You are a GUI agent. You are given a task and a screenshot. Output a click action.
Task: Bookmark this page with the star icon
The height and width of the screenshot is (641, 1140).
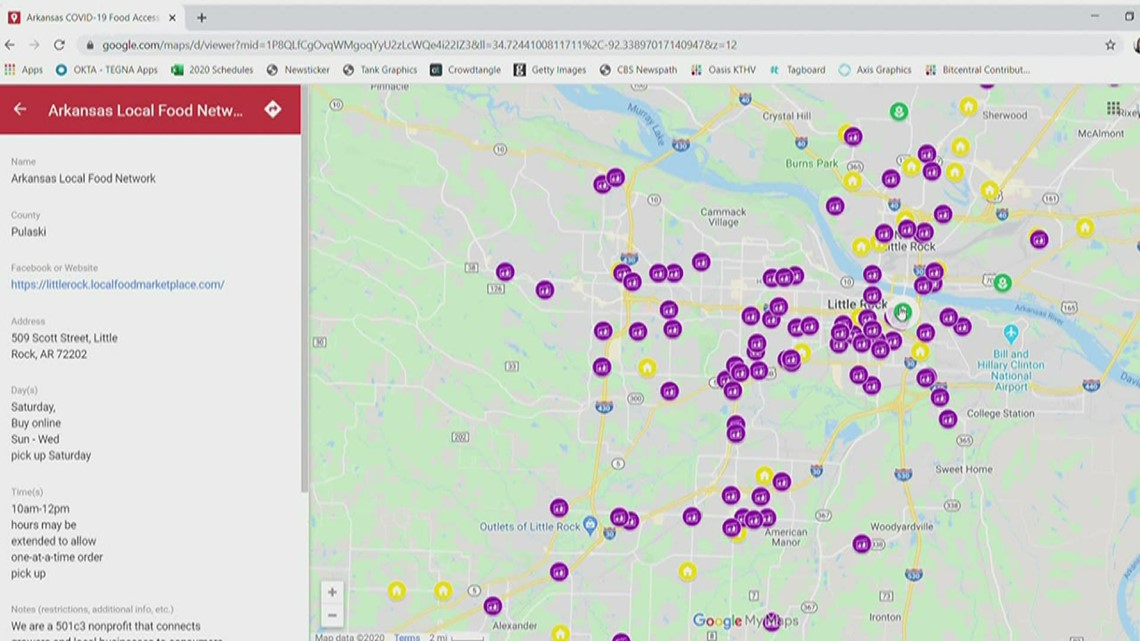(x=1110, y=45)
